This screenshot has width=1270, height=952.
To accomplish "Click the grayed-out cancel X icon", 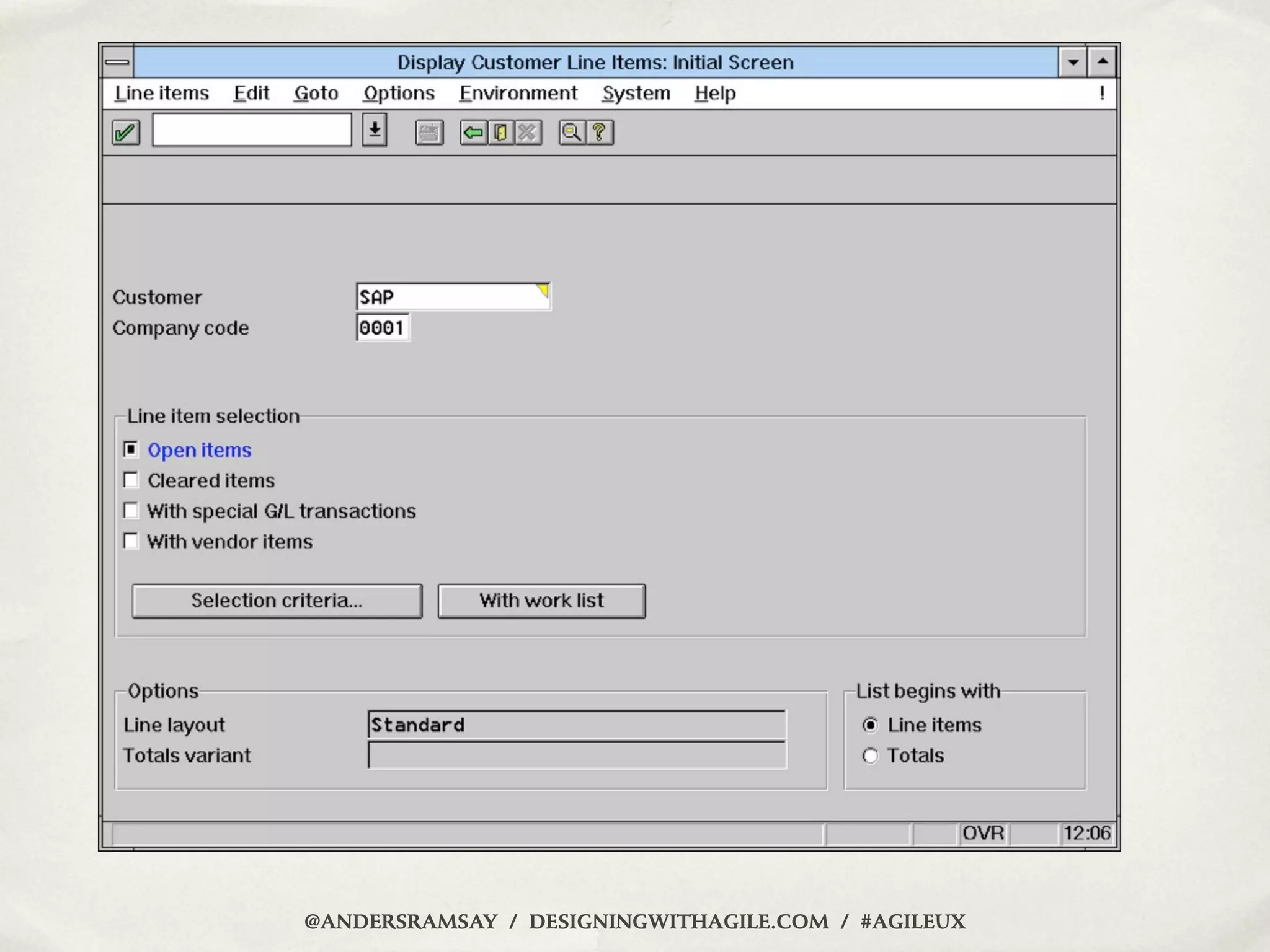I will click(528, 133).
